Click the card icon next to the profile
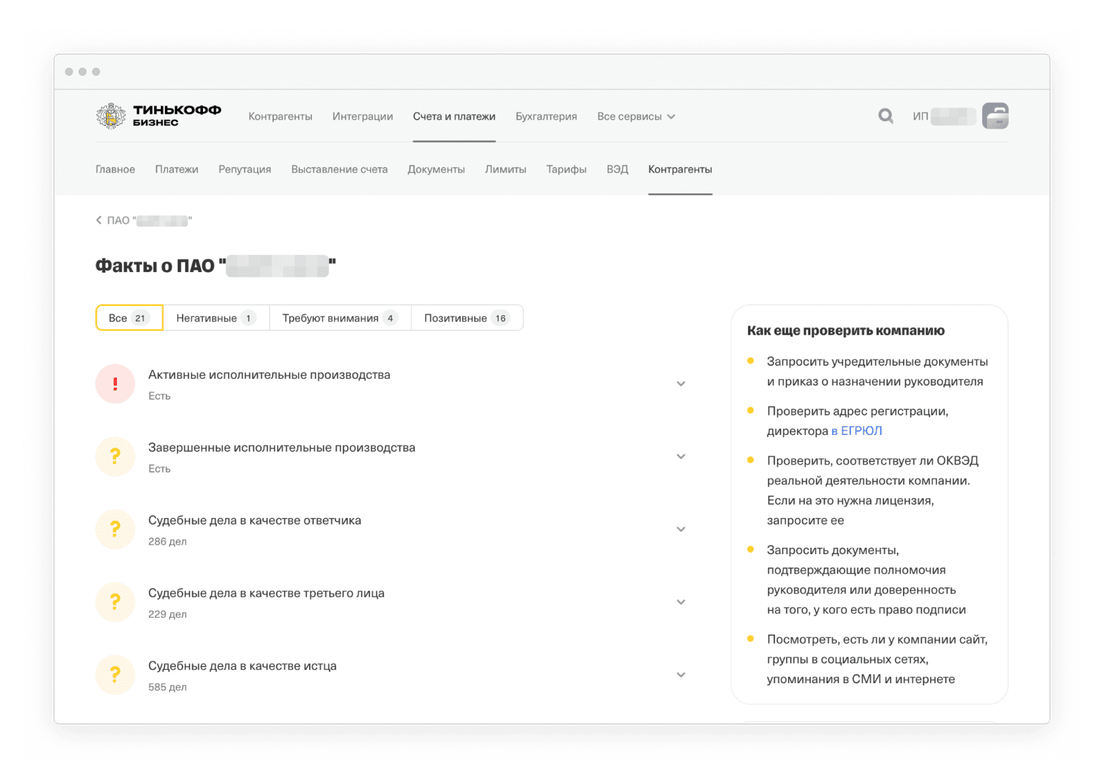Viewport: 1104px width, 778px height. click(x=995, y=116)
